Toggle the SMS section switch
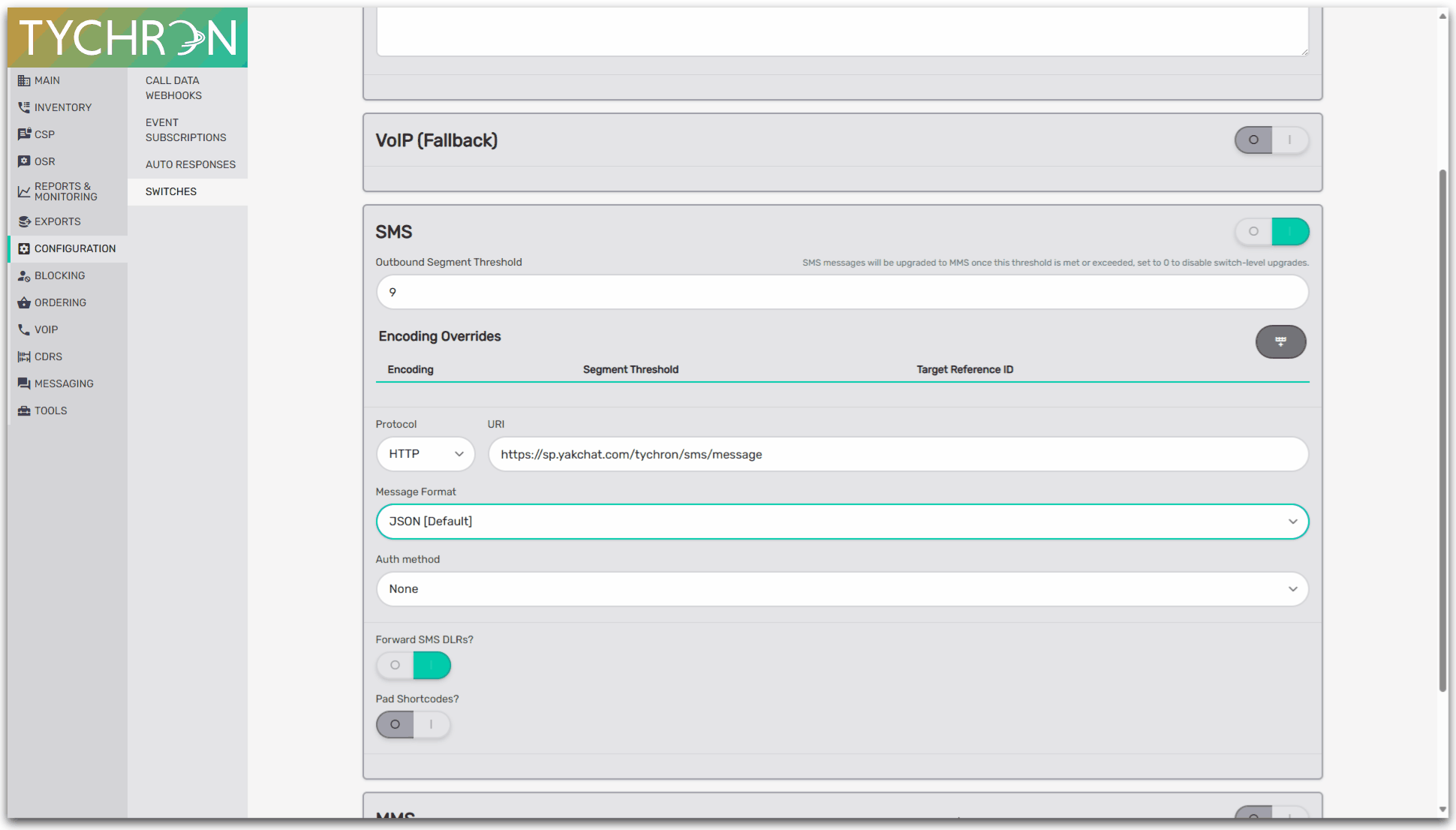 coord(1271,231)
